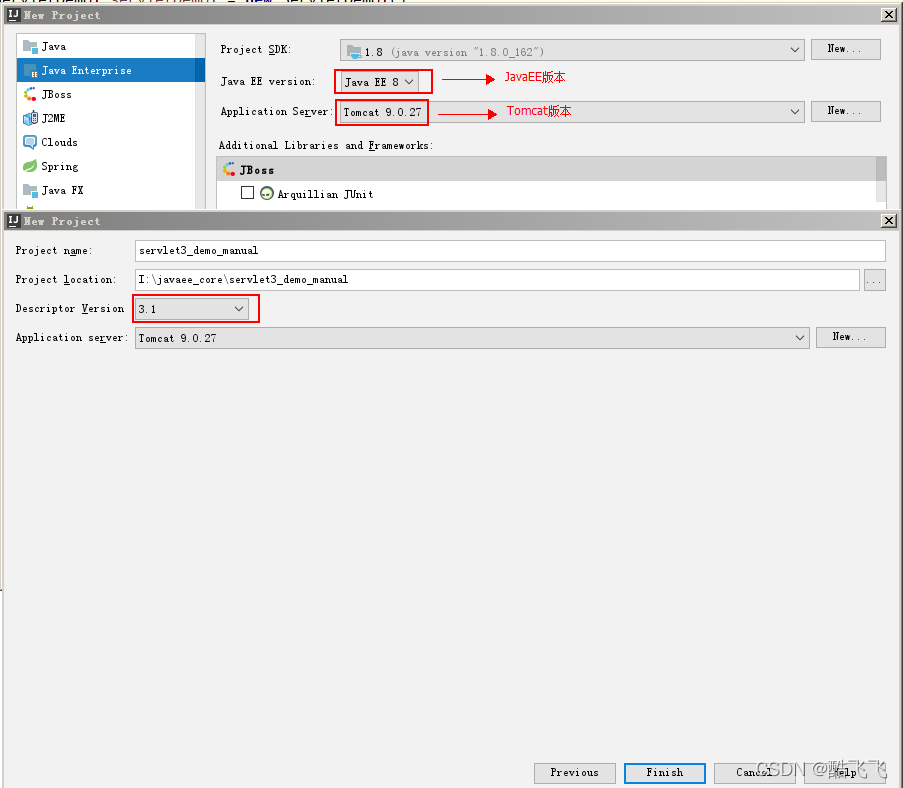The image size is (903, 788).
Task: Click IJ logo in upper New Project title
Action: click(x=13, y=15)
